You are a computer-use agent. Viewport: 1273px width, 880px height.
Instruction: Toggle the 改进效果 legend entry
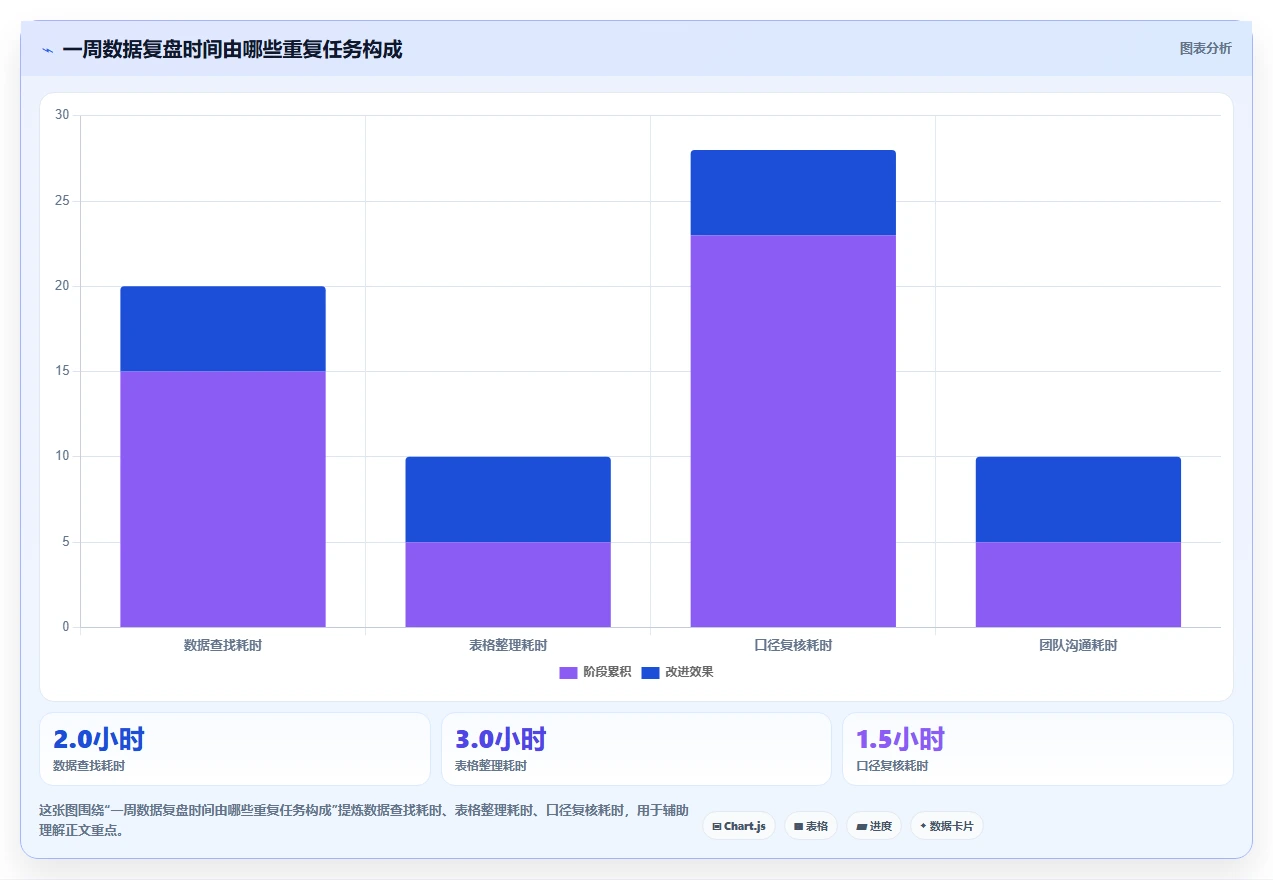click(x=677, y=672)
